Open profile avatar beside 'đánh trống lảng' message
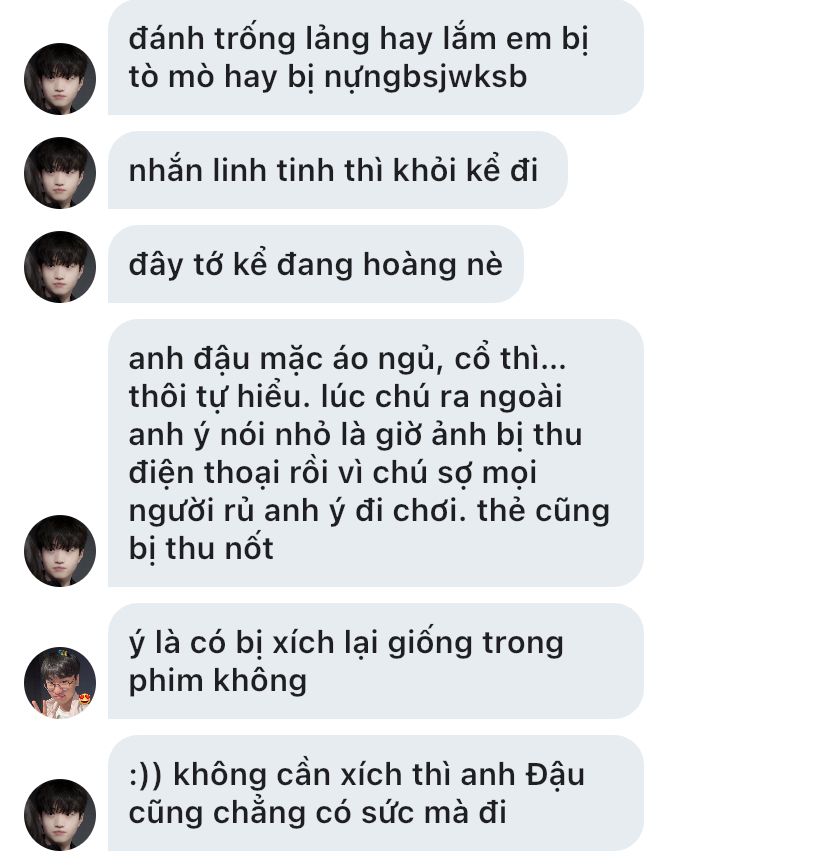This screenshot has width=828, height=865. click(x=60, y=79)
